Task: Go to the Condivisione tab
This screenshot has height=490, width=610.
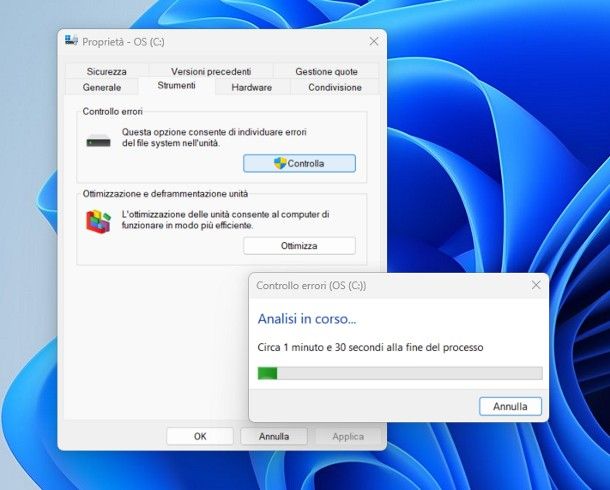Action: 335,87
